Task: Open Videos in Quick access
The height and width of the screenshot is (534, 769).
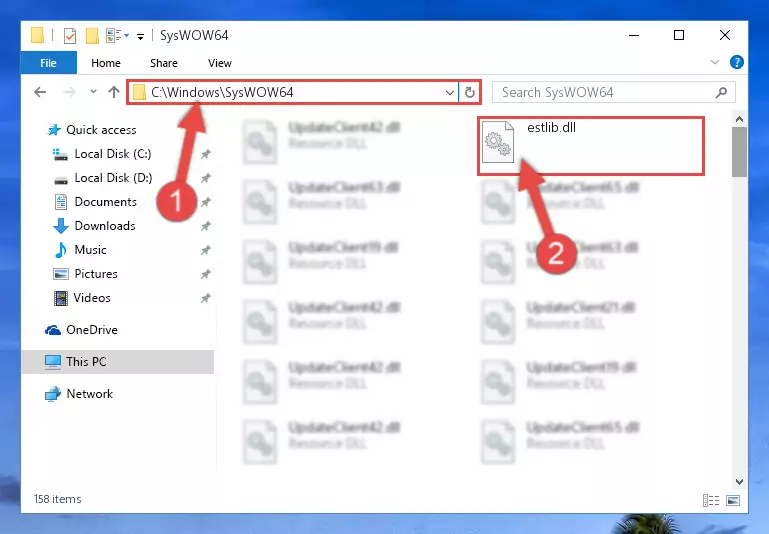Action: tap(92, 298)
